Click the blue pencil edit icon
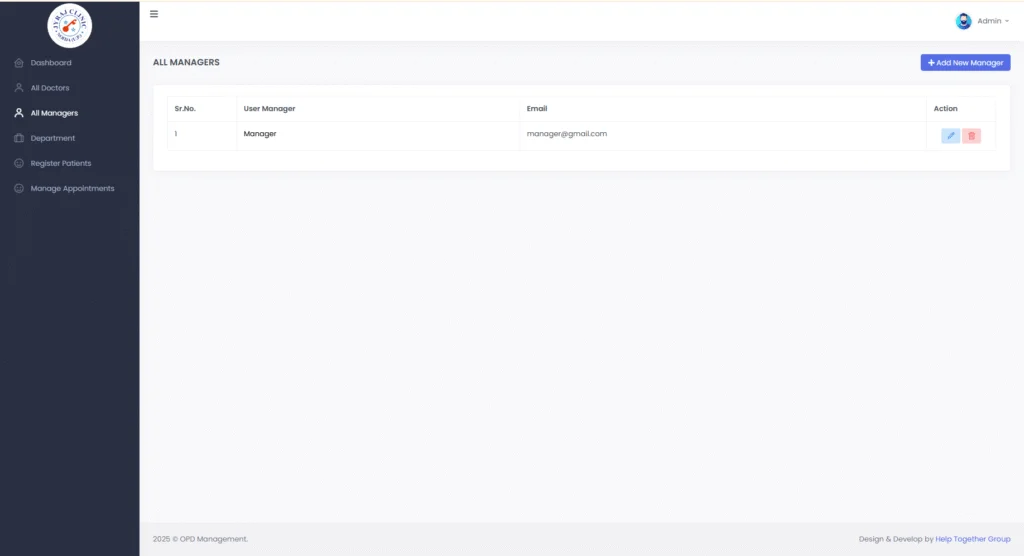 click(x=950, y=136)
